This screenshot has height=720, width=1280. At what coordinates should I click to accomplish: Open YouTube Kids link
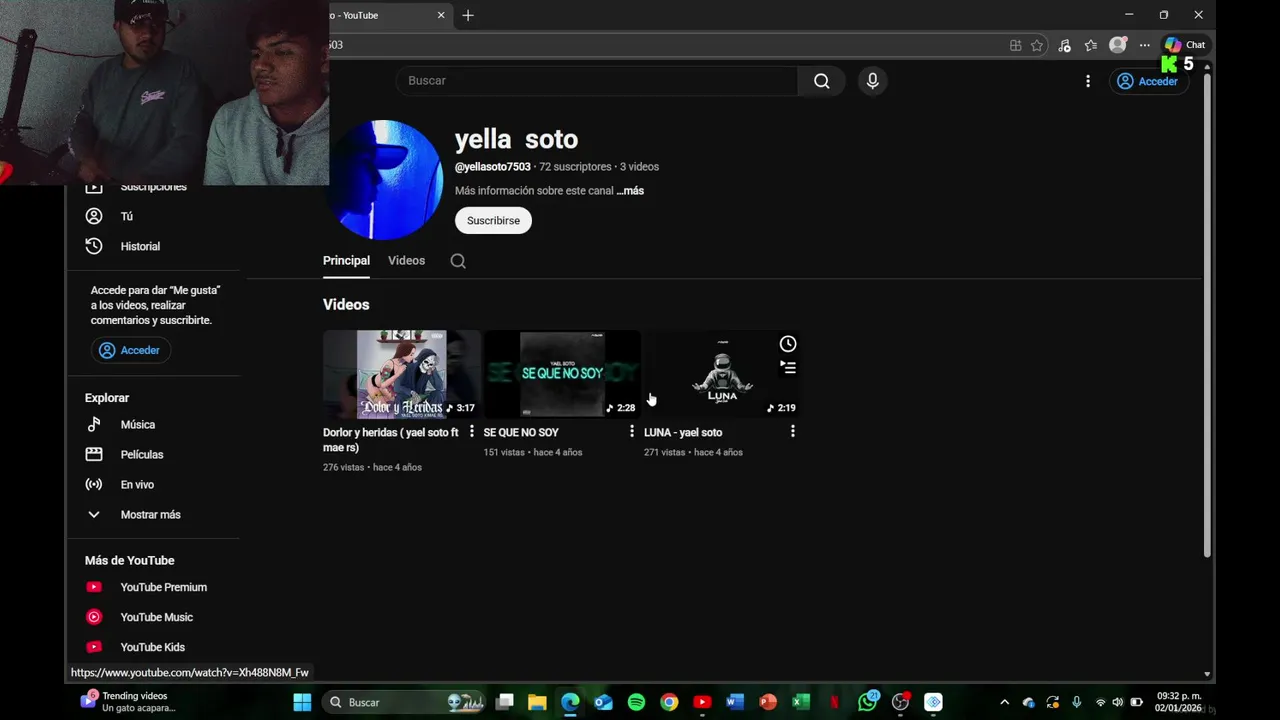[153, 647]
